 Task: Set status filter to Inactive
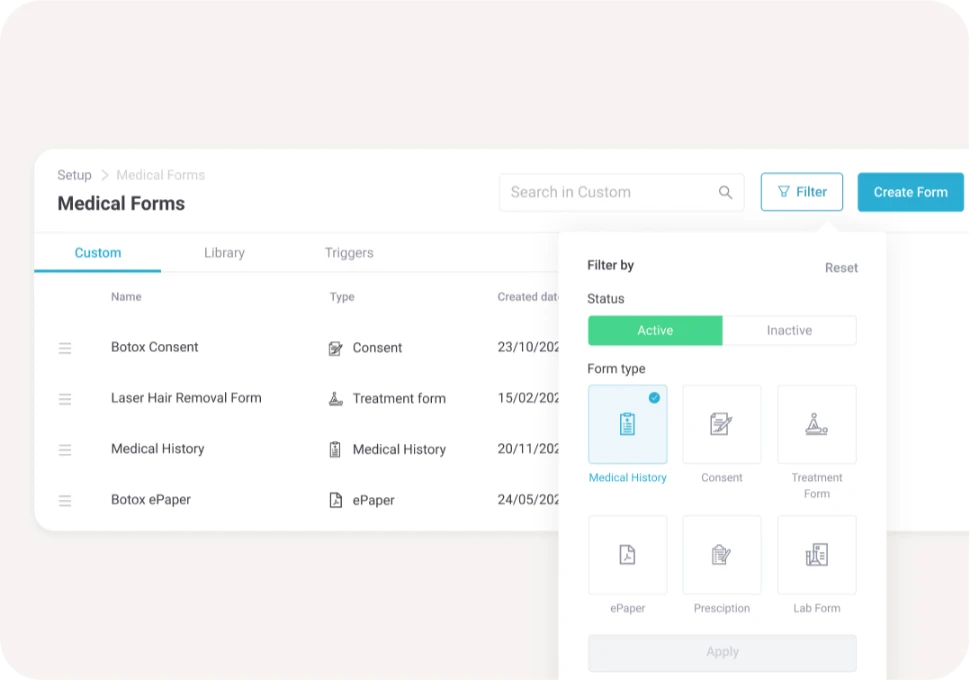[789, 331]
